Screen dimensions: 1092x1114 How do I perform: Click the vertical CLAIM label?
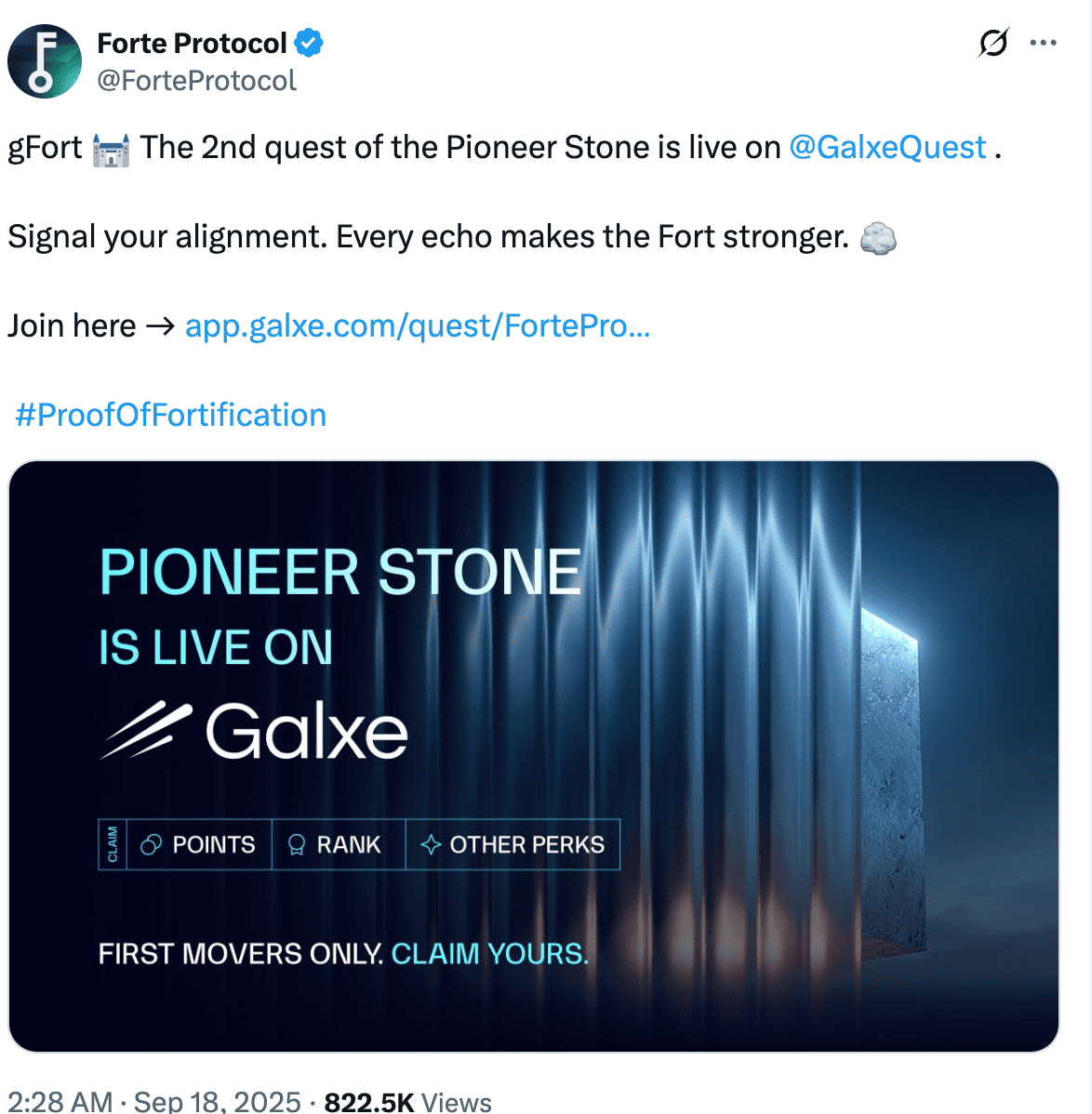click(x=113, y=844)
